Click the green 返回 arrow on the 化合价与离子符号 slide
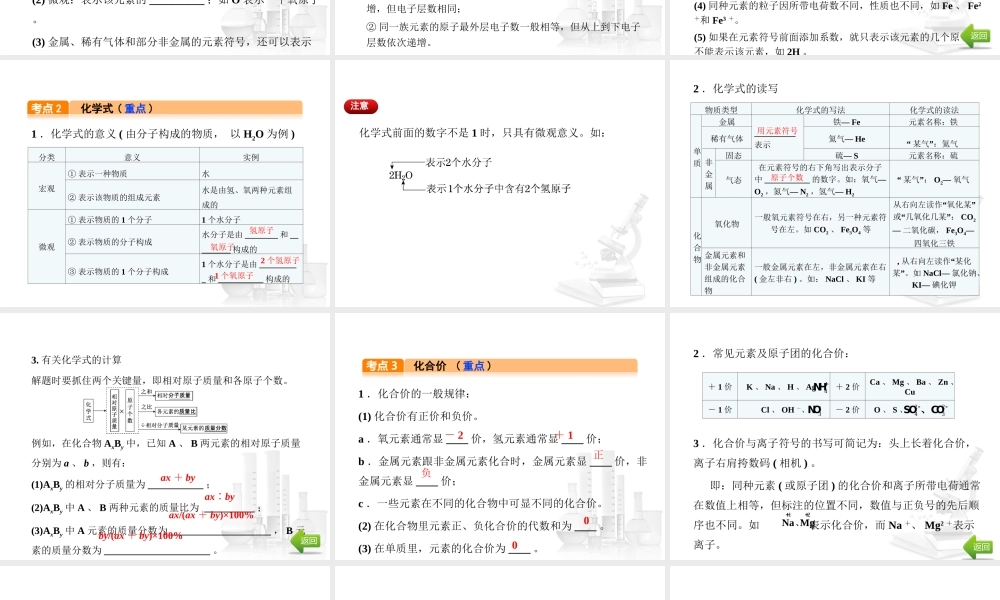This screenshot has width=1000, height=600. (x=978, y=547)
